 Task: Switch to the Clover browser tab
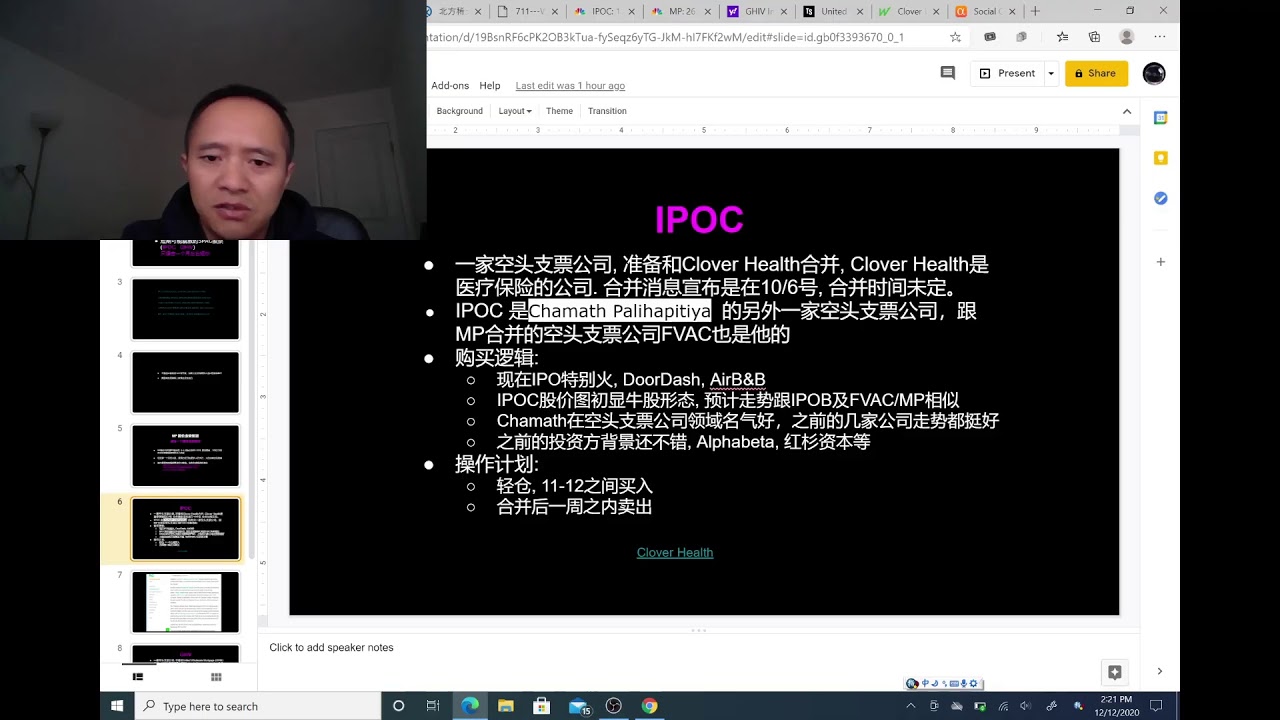pyautogui.click(x=910, y=12)
